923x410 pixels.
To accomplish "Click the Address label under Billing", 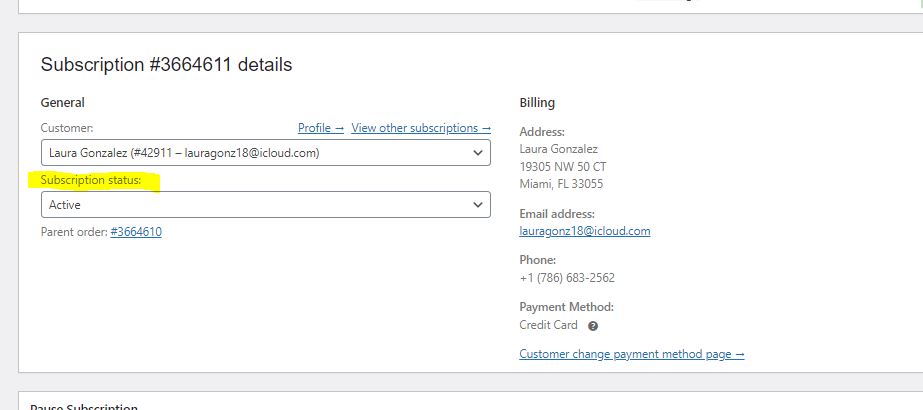I will (542, 132).
